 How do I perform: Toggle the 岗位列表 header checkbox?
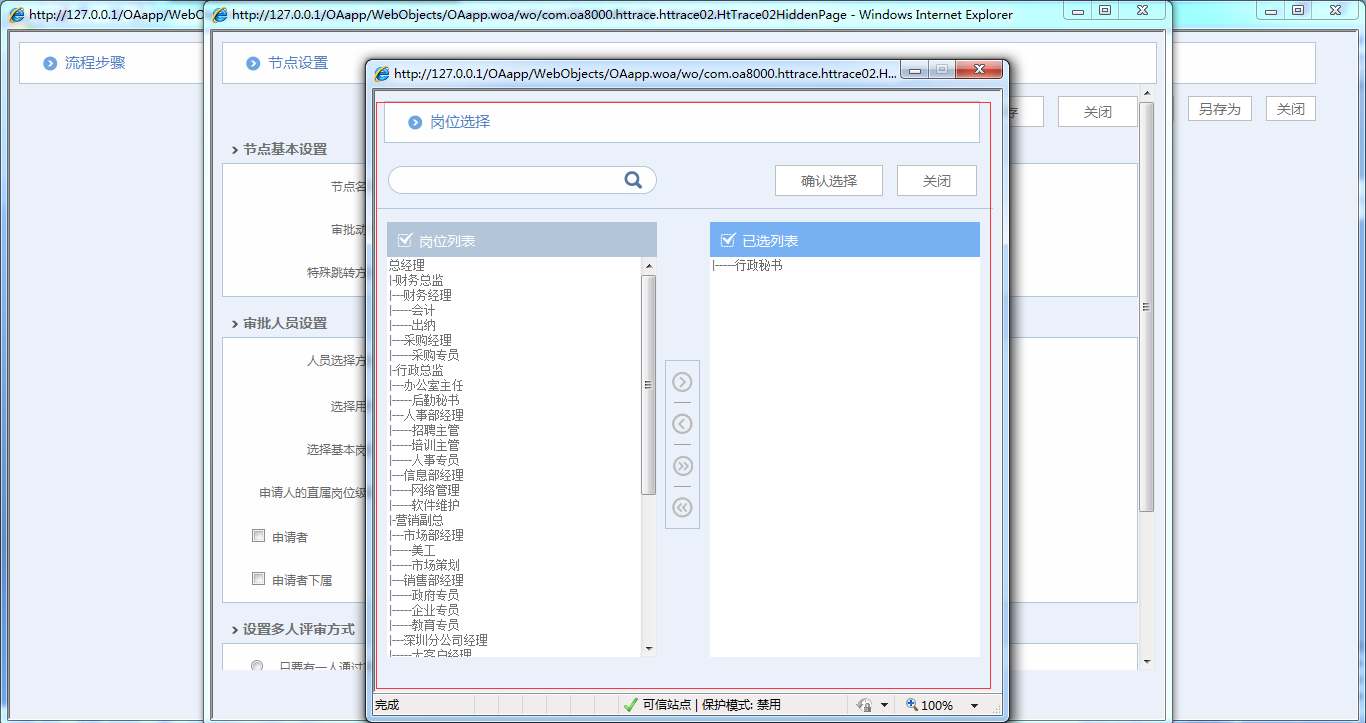pyautogui.click(x=404, y=239)
